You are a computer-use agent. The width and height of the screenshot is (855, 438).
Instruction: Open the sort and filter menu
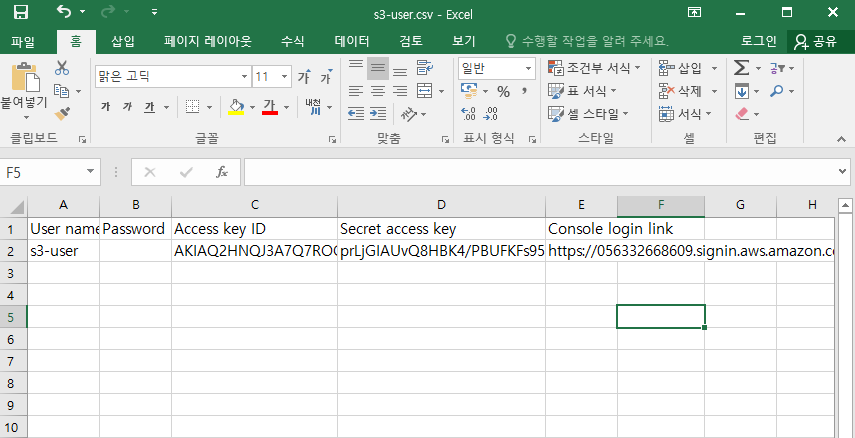[782, 68]
